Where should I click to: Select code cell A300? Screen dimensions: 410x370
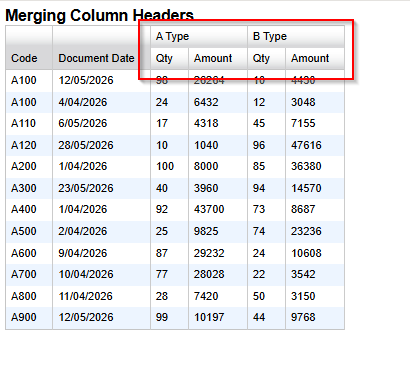(x=29, y=188)
